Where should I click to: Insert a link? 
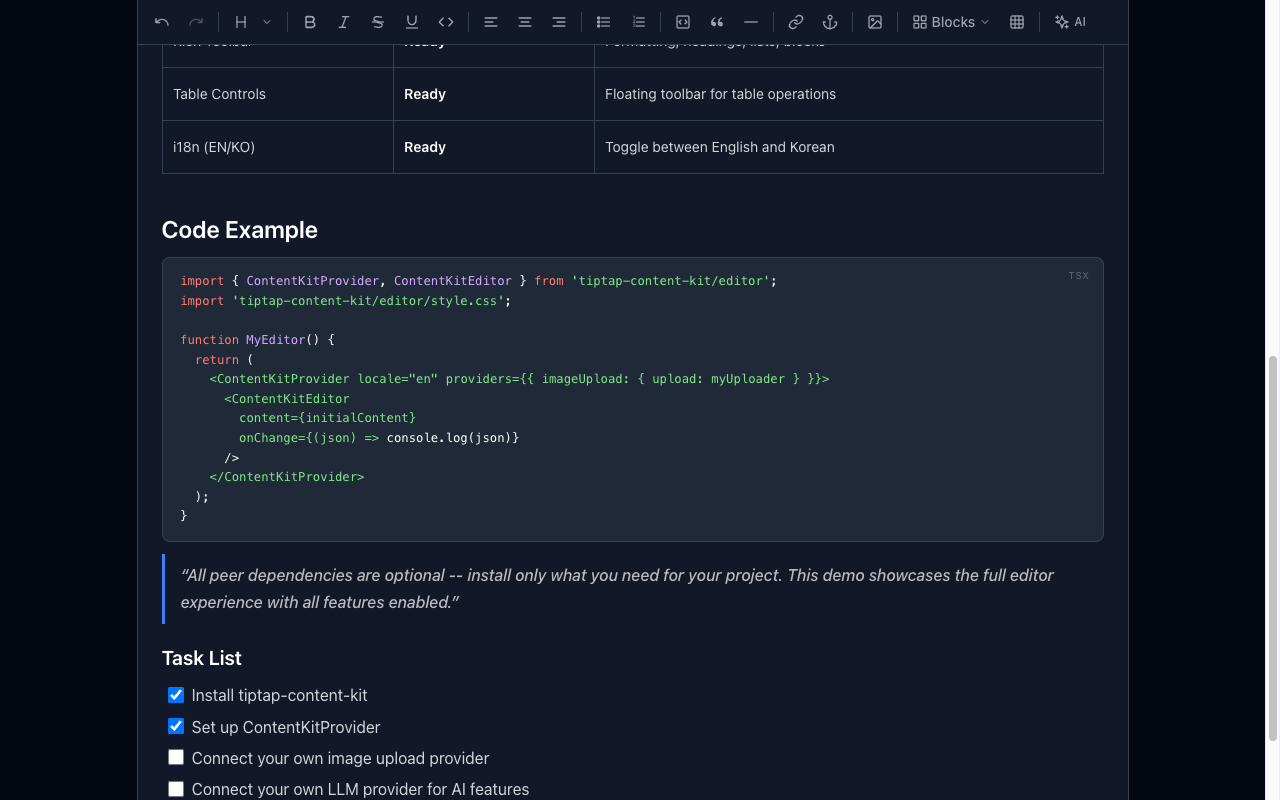tap(796, 22)
